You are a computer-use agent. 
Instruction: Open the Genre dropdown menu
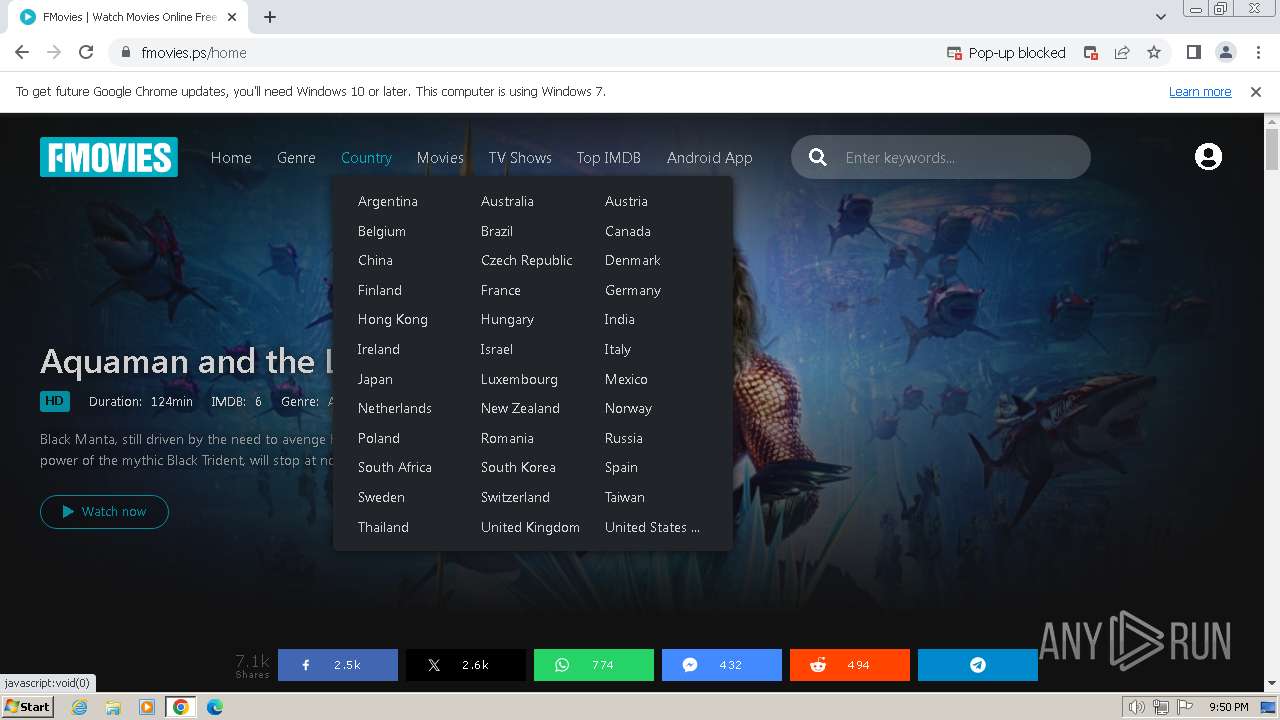click(x=296, y=158)
